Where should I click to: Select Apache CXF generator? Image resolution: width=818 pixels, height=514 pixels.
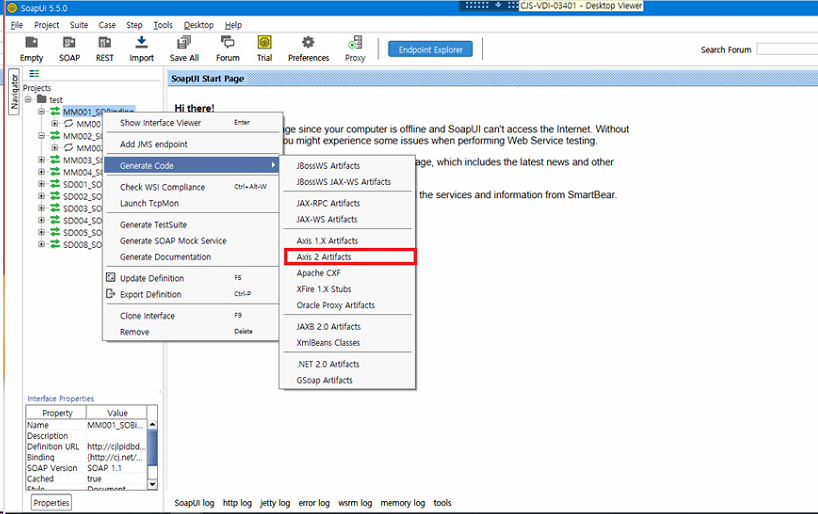click(x=348, y=273)
